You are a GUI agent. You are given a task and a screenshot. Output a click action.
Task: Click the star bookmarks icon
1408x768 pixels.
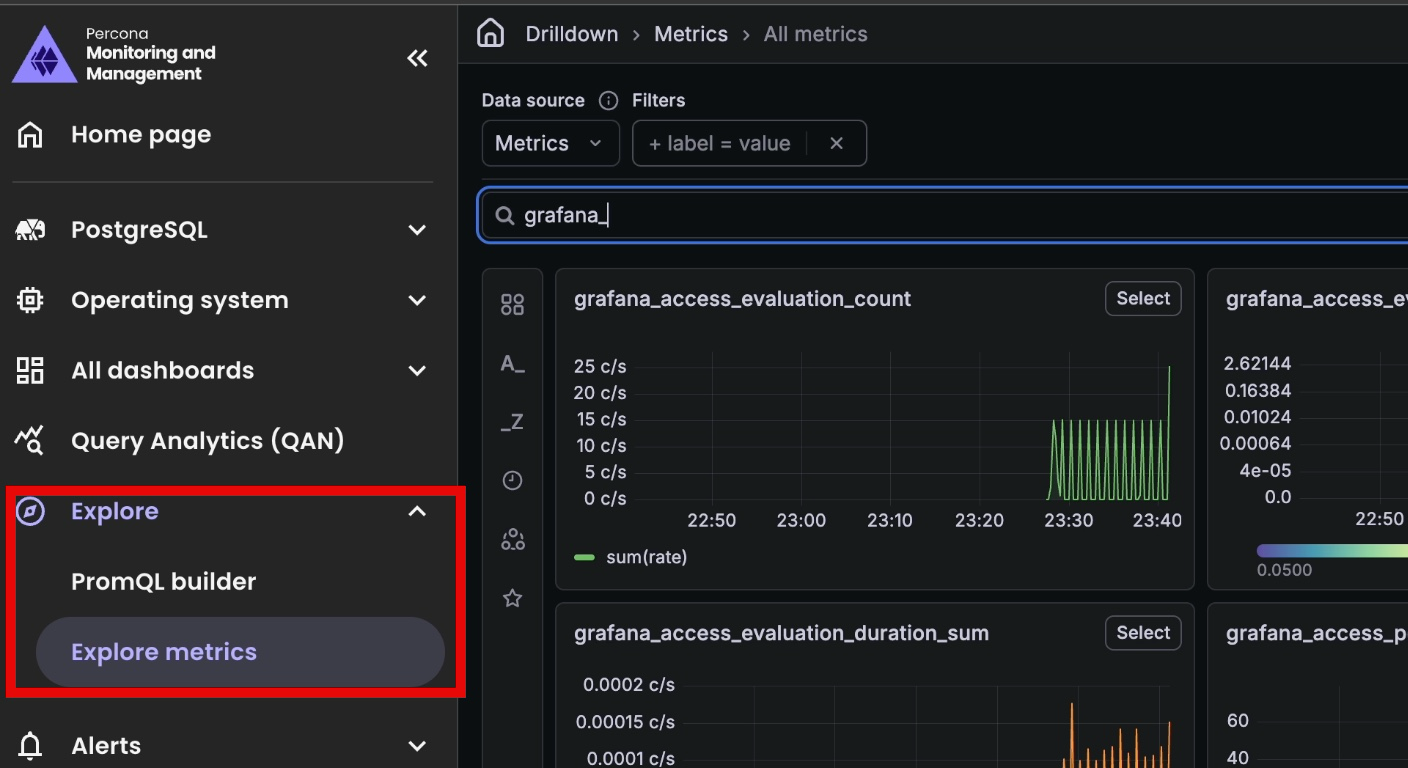pos(512,598)
